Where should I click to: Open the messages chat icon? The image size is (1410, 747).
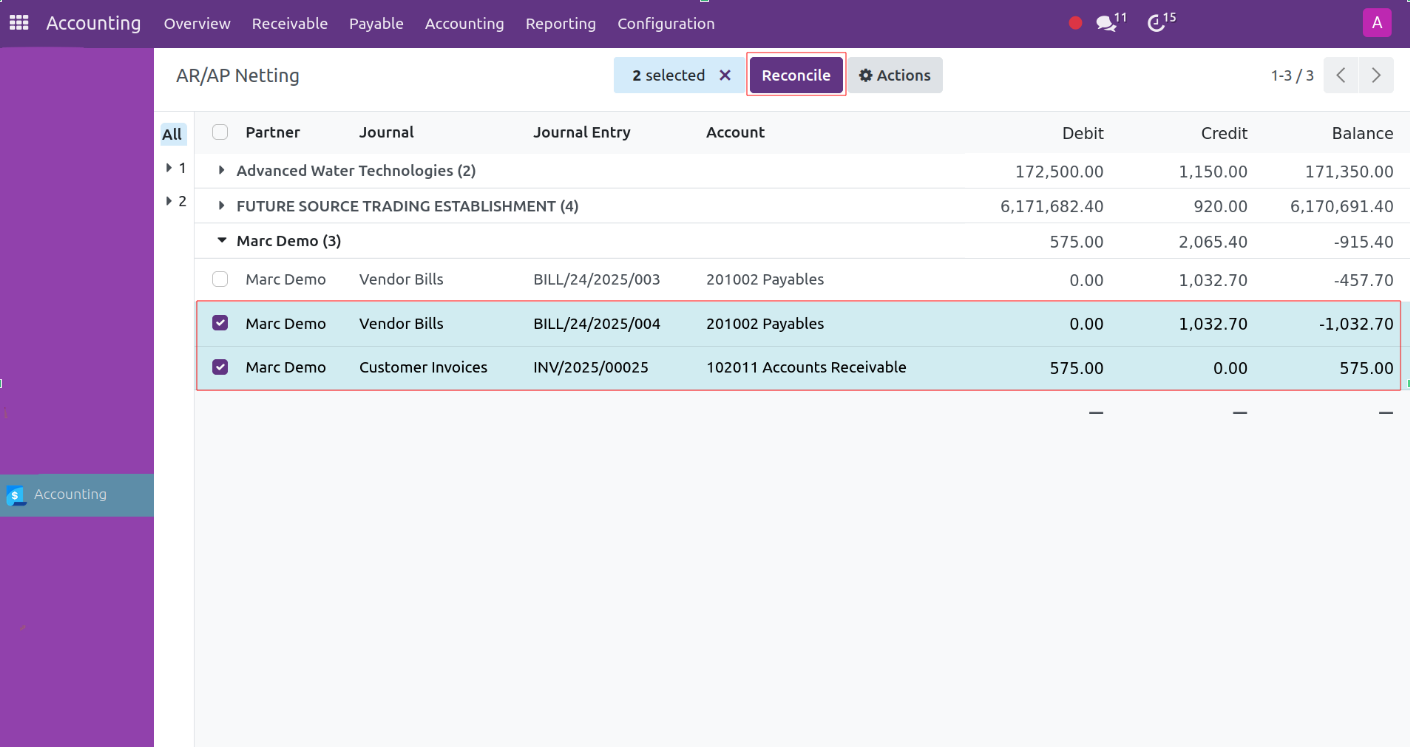coord(1106,23)
